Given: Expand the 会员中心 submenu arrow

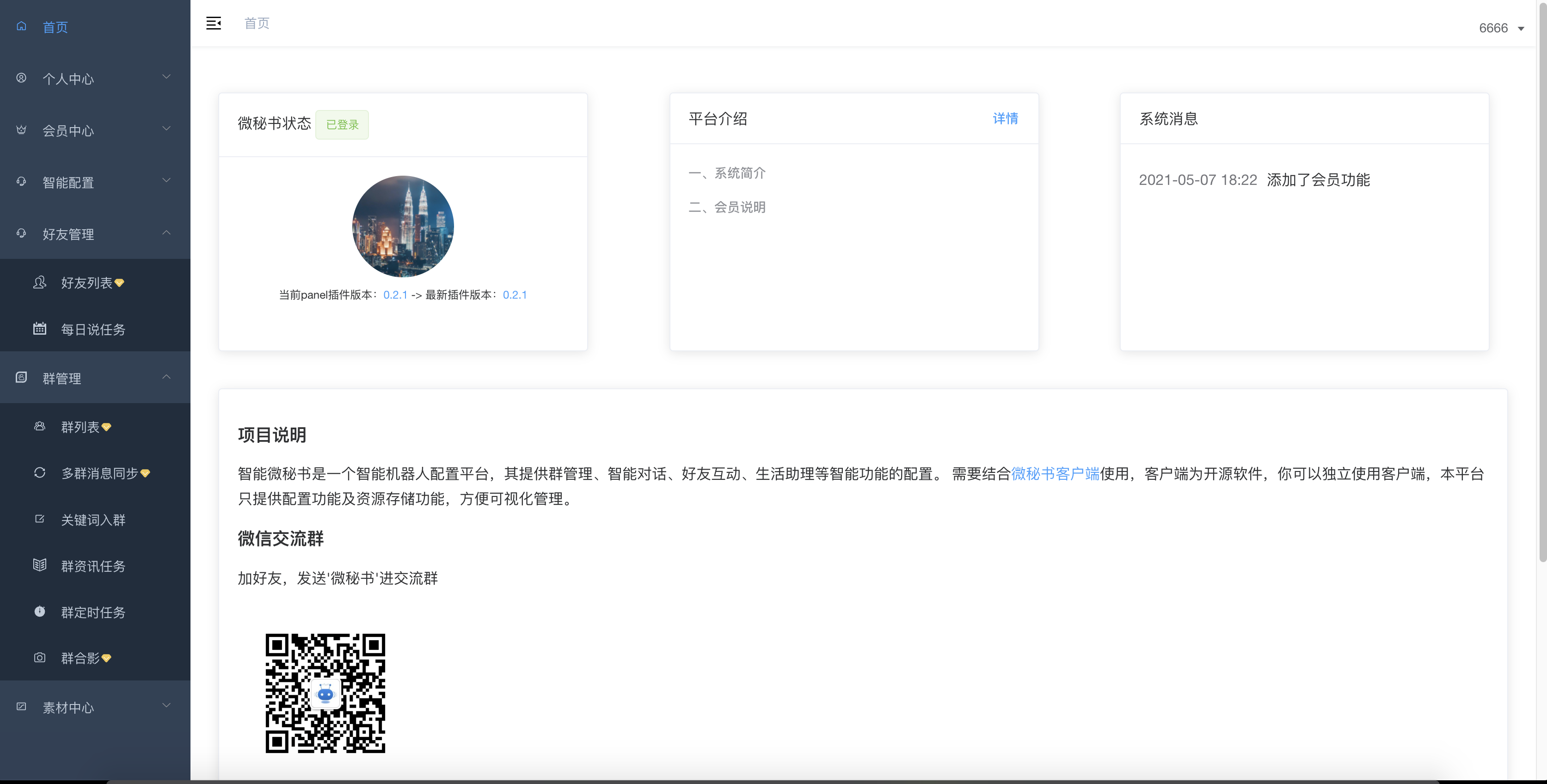Looking at the screenshot, I should point(166,129).
